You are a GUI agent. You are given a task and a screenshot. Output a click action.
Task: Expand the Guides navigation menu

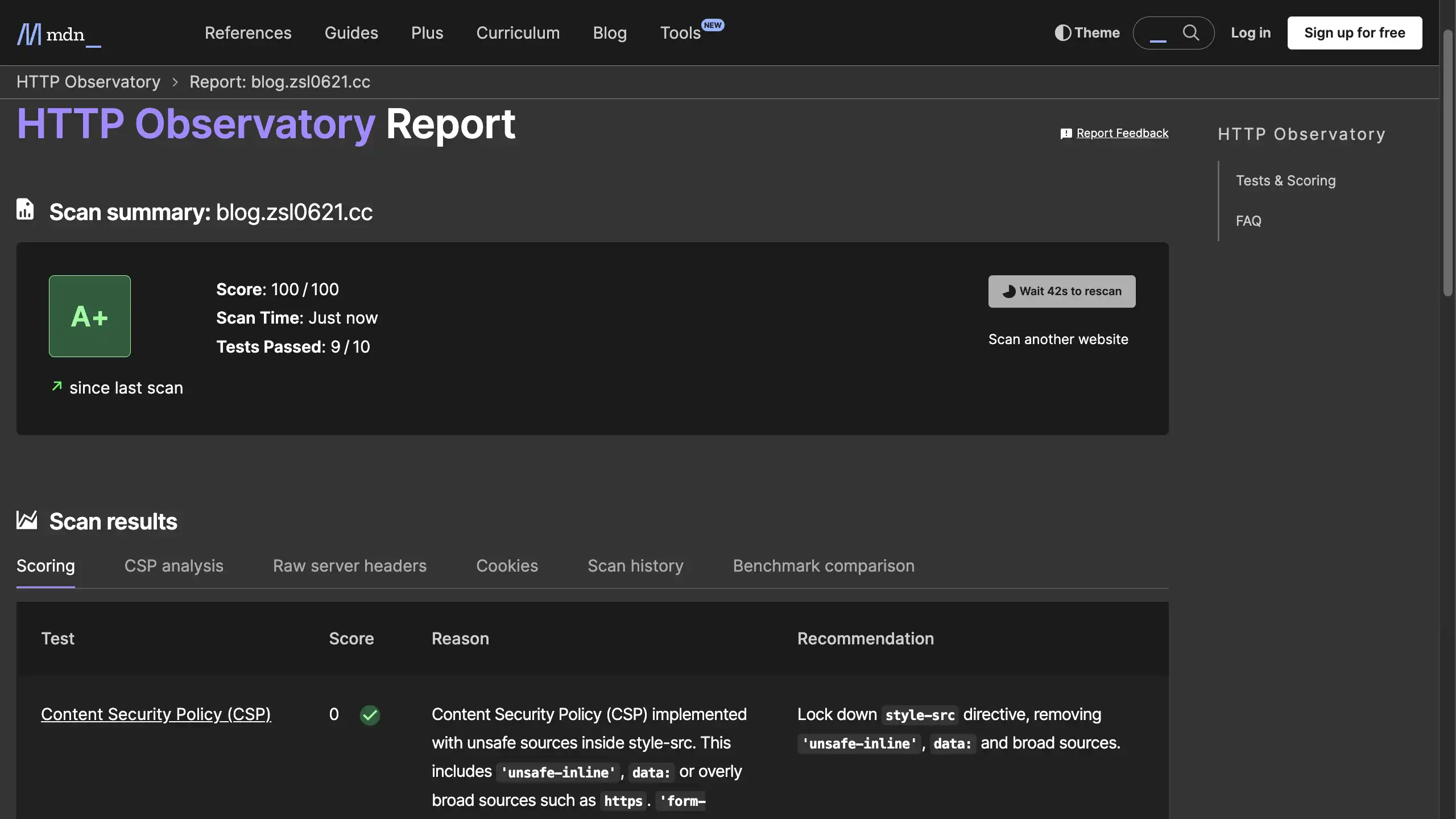click(x=351, y=33)
